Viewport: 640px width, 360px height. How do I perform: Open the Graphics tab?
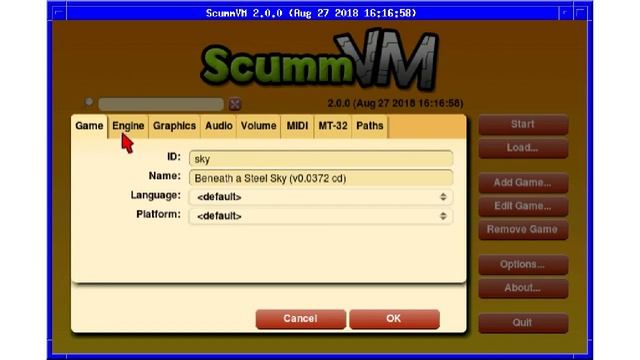tap(174, 126)
